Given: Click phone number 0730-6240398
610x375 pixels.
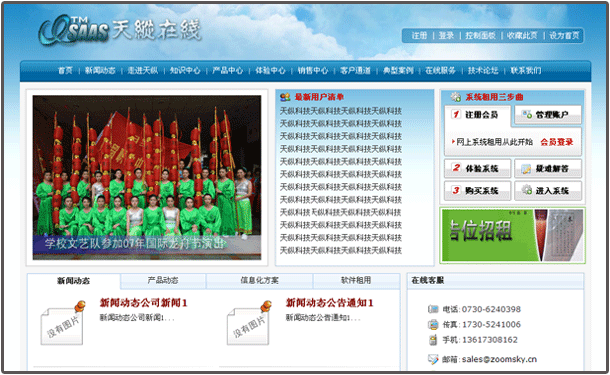Looking at the screenshot, I should [x=491, y=309].
